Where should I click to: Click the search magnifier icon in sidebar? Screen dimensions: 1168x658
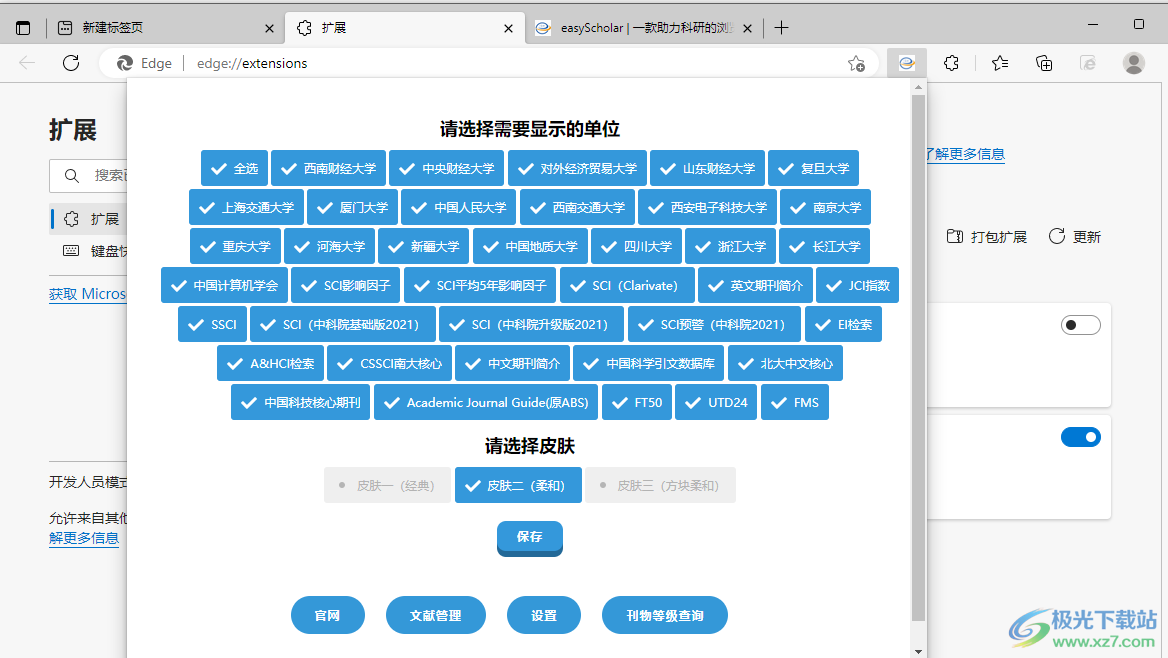tap(72, 175)
